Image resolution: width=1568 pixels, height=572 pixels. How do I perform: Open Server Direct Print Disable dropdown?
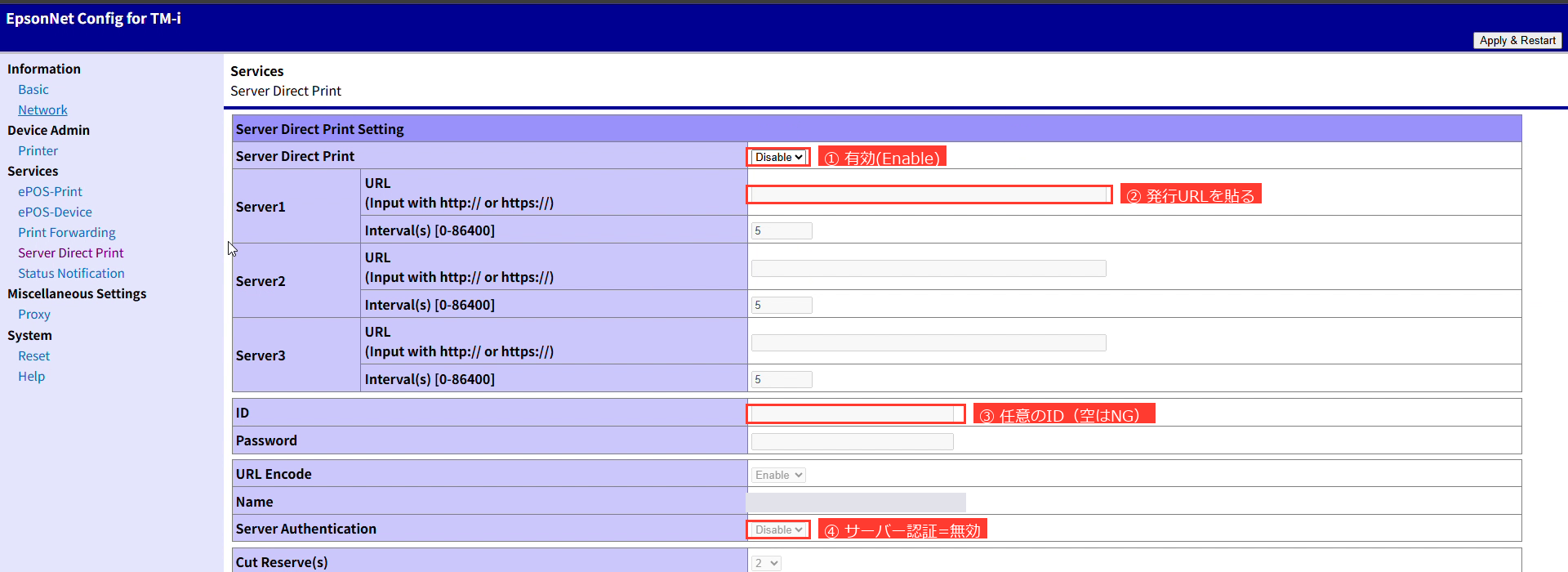pos(779,157)
